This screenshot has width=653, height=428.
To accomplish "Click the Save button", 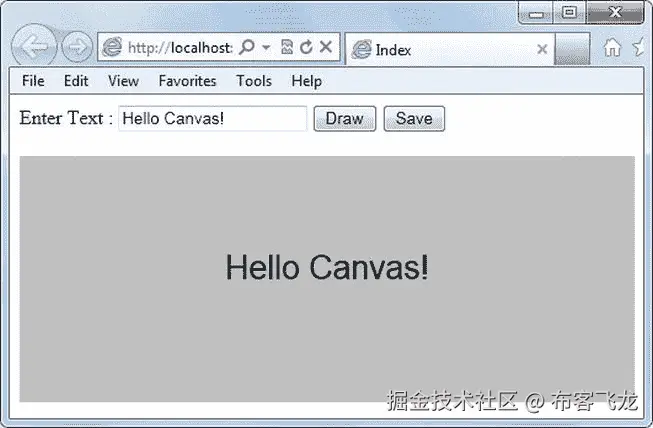I will coord(414,119).
